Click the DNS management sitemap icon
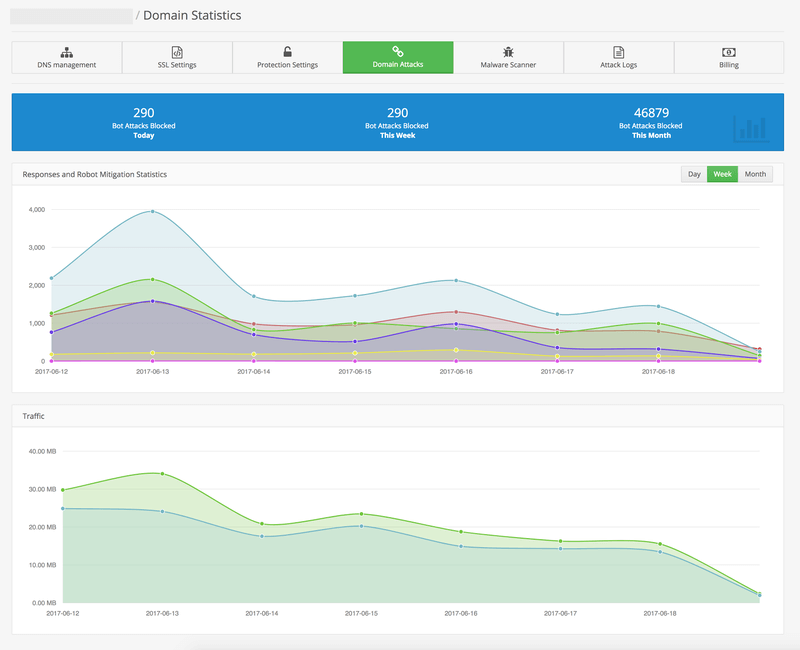800x650 pixels. coord(66,51)
